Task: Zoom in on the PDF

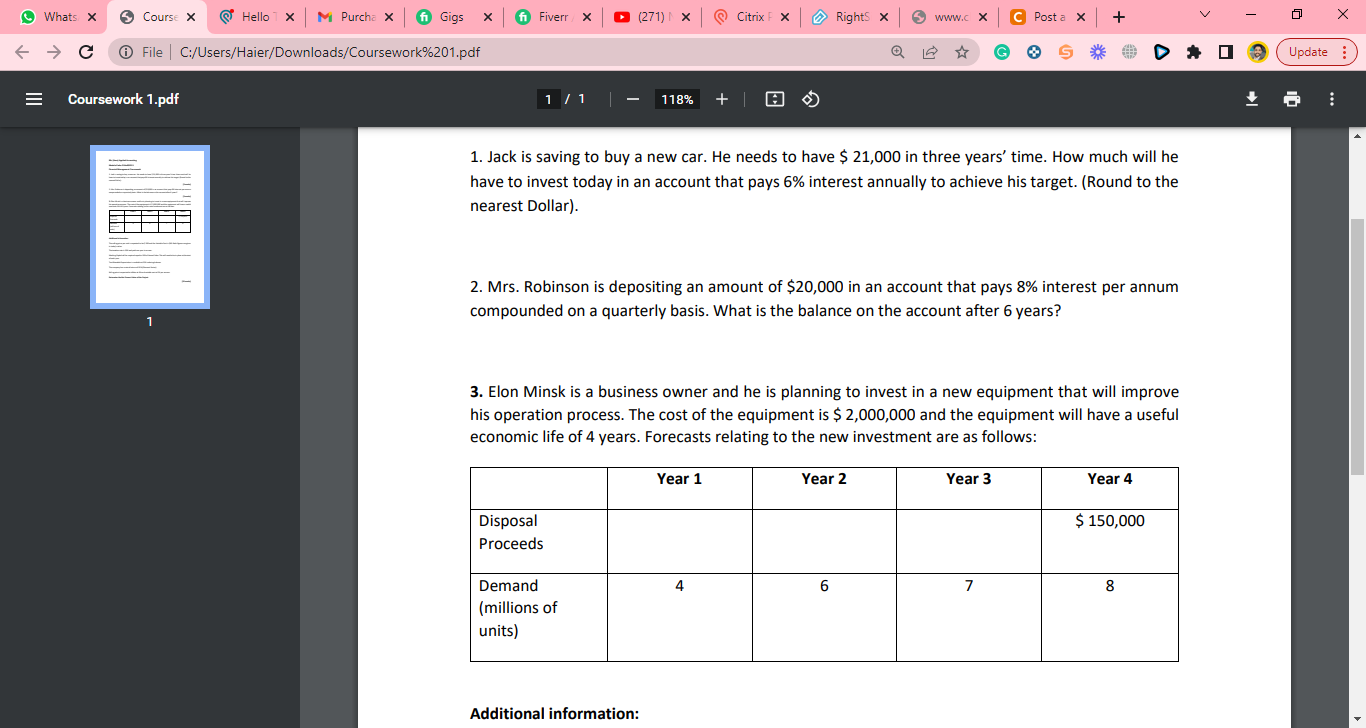Action: (x=721, y=99)
